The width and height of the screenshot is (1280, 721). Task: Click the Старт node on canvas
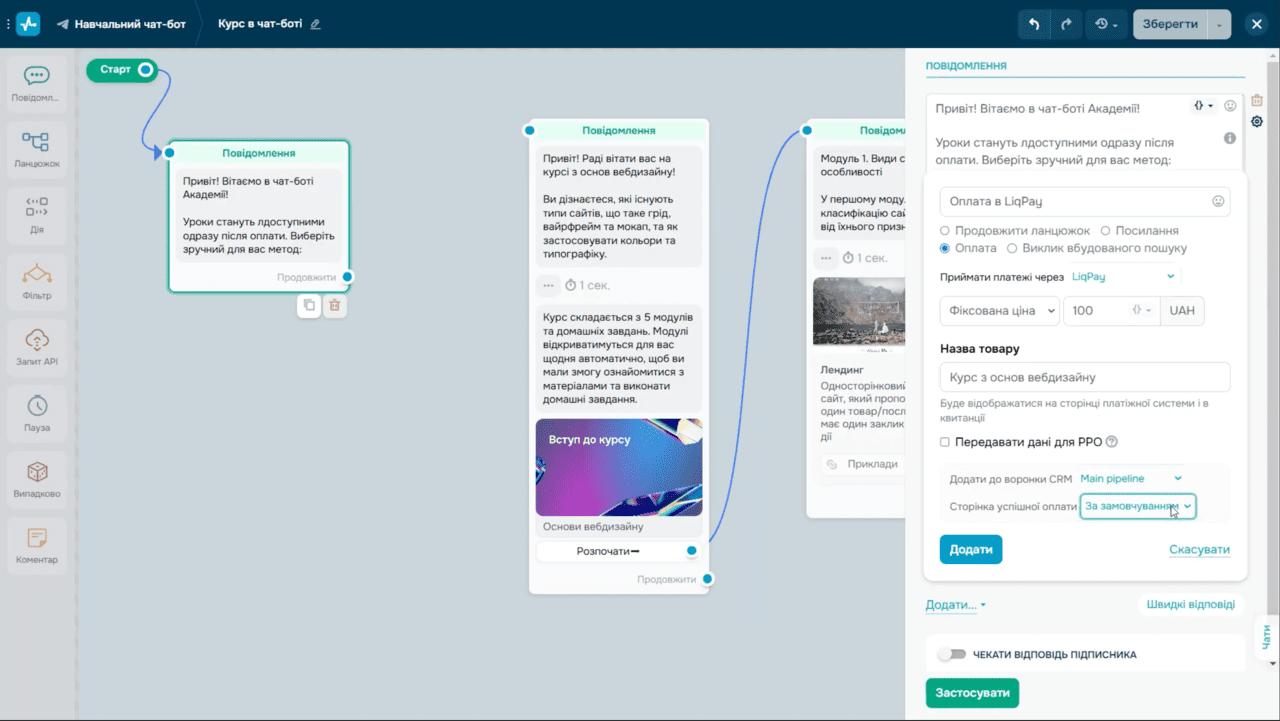click(x=115, y=70)
